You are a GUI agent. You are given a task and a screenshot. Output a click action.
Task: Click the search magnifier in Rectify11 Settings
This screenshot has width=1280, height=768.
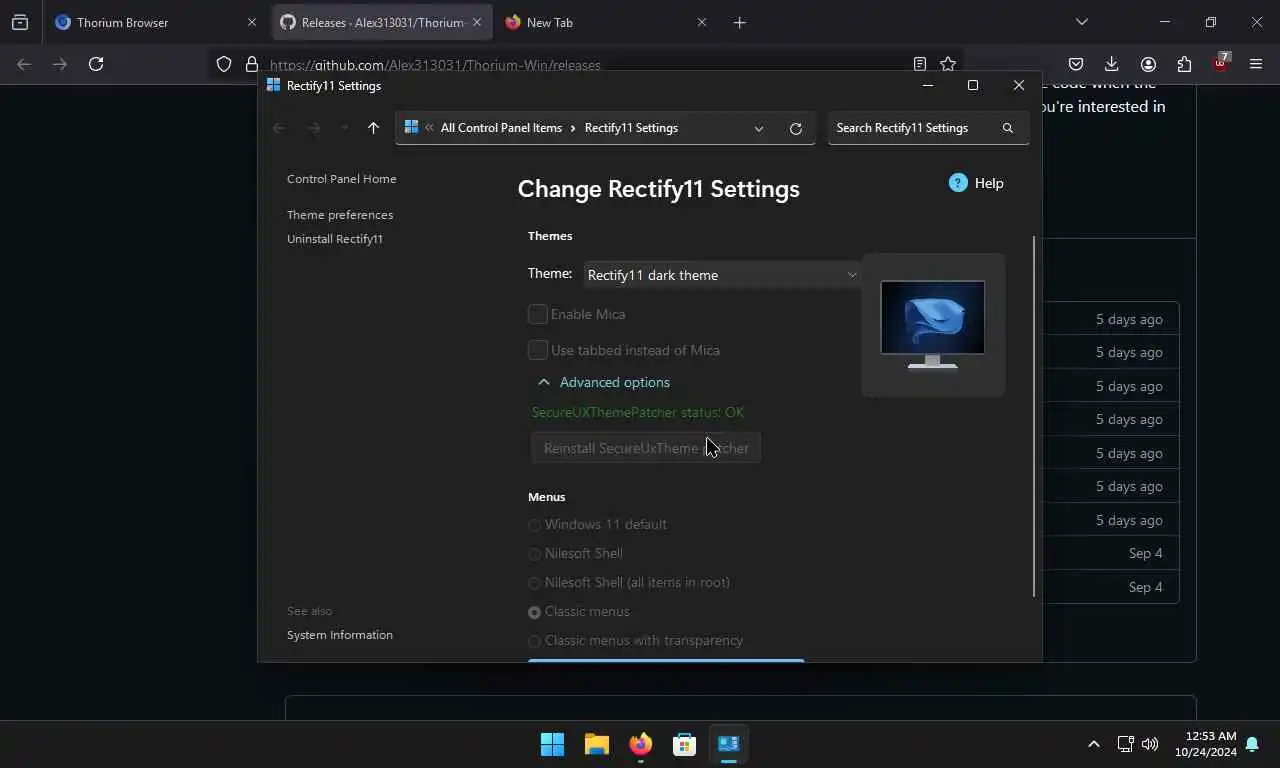point(1008,128)
